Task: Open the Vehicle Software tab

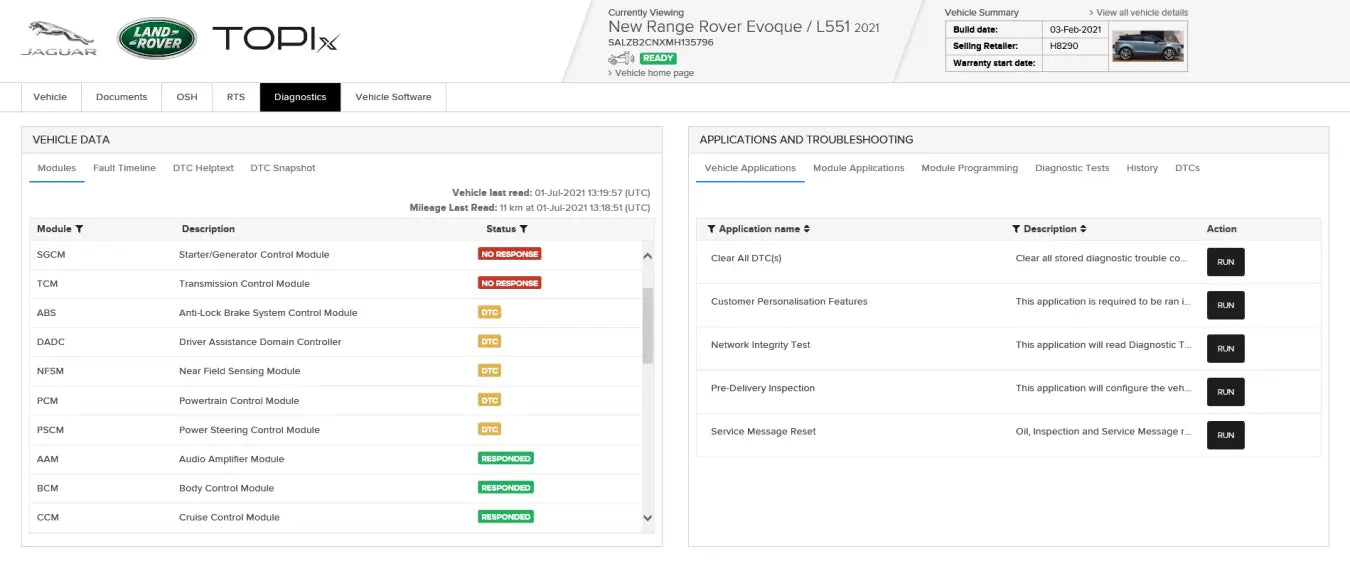Action: coord(393,97)
